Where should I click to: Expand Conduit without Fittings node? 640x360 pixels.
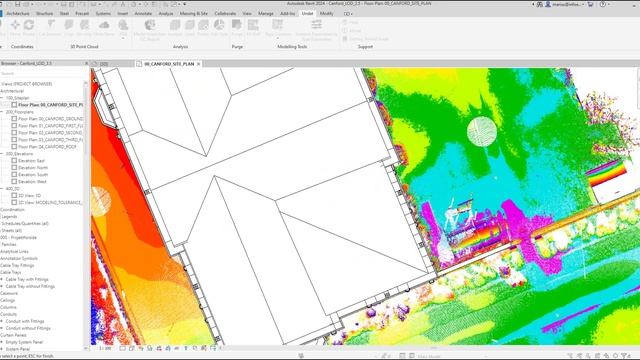click(2, 328)
